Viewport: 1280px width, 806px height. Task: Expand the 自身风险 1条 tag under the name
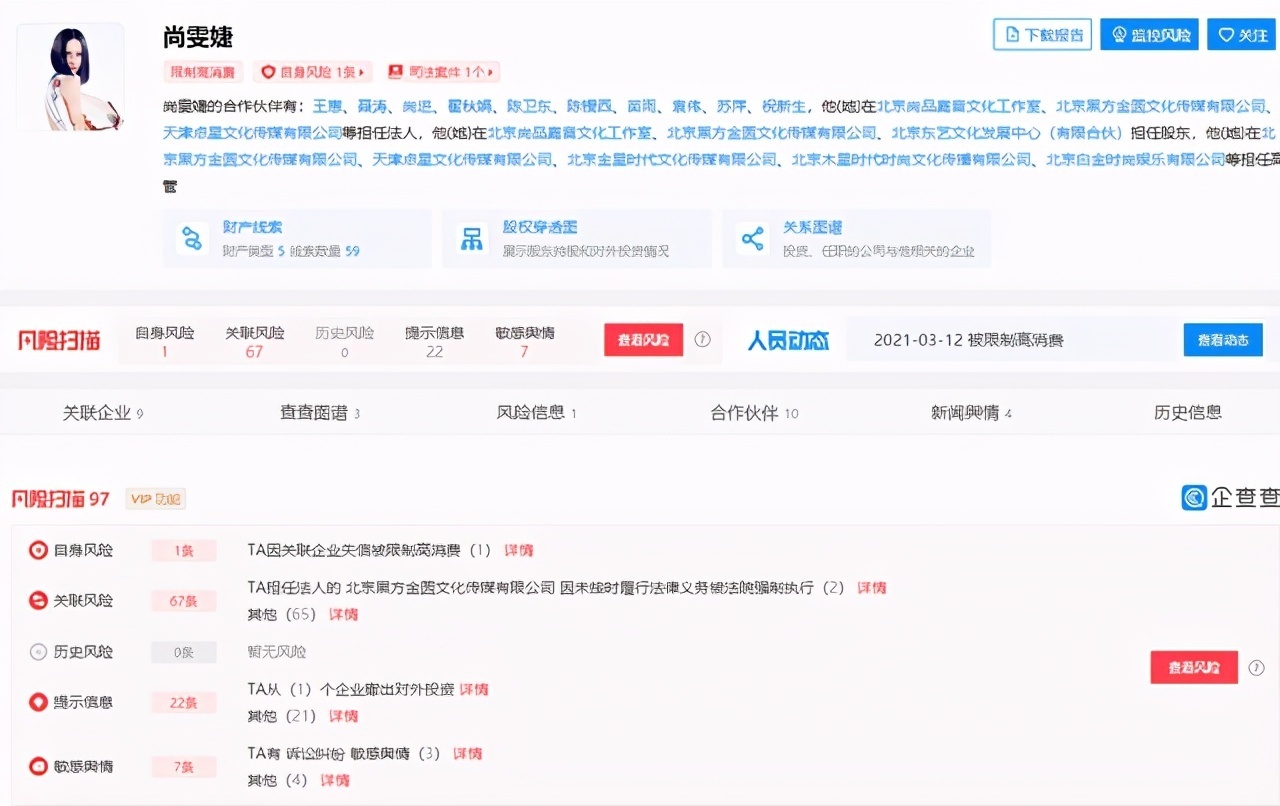(313, 71)
